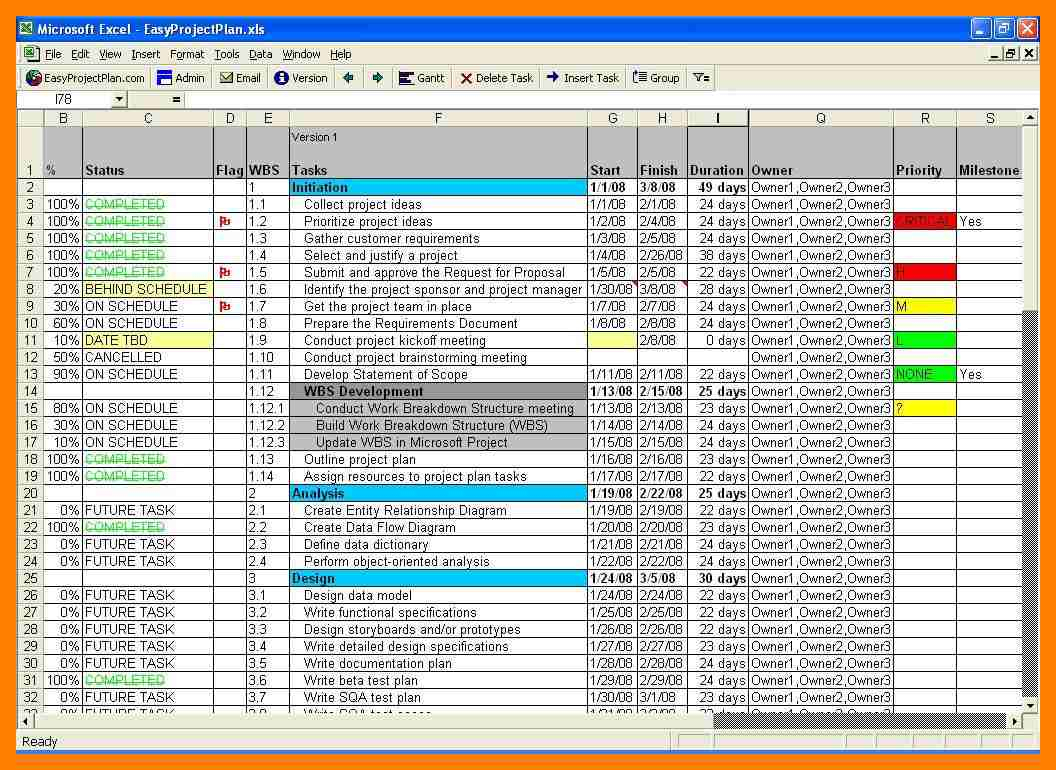This screenshot has height=770, width=1056.
Task: Open the Tools menu
Action: (x=226, y=54)
